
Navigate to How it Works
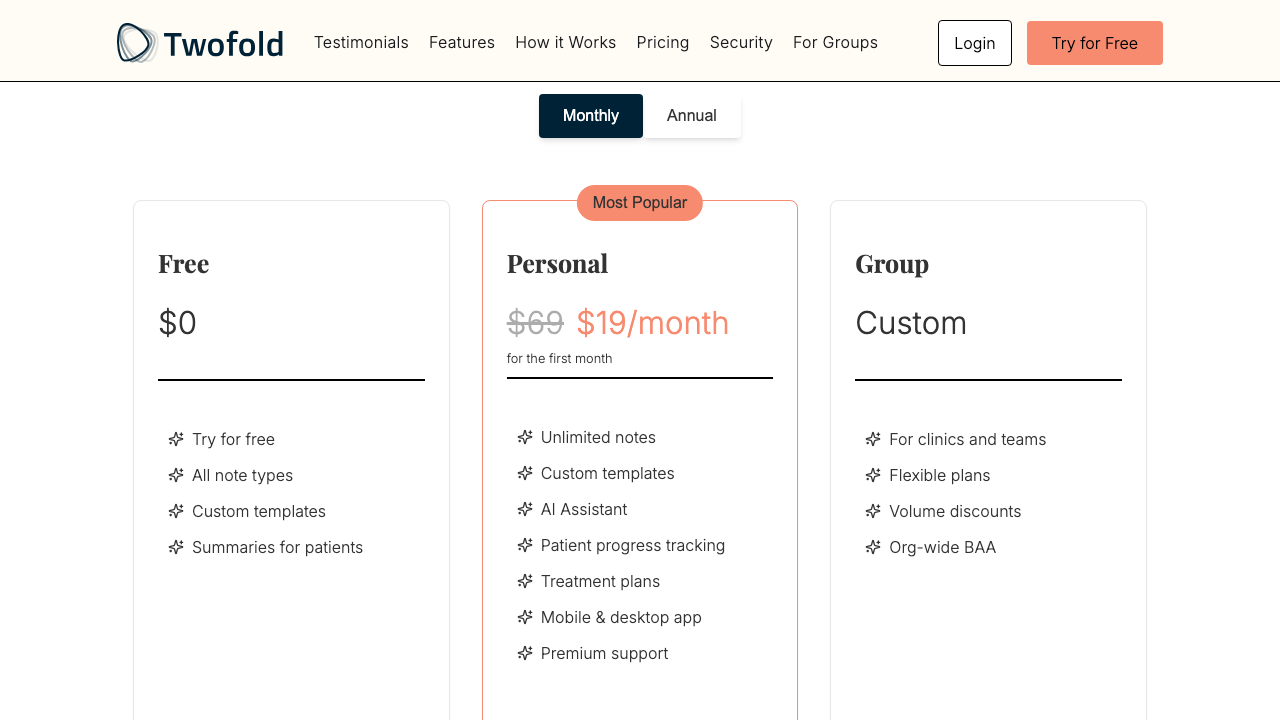click(x=565, y=42)
